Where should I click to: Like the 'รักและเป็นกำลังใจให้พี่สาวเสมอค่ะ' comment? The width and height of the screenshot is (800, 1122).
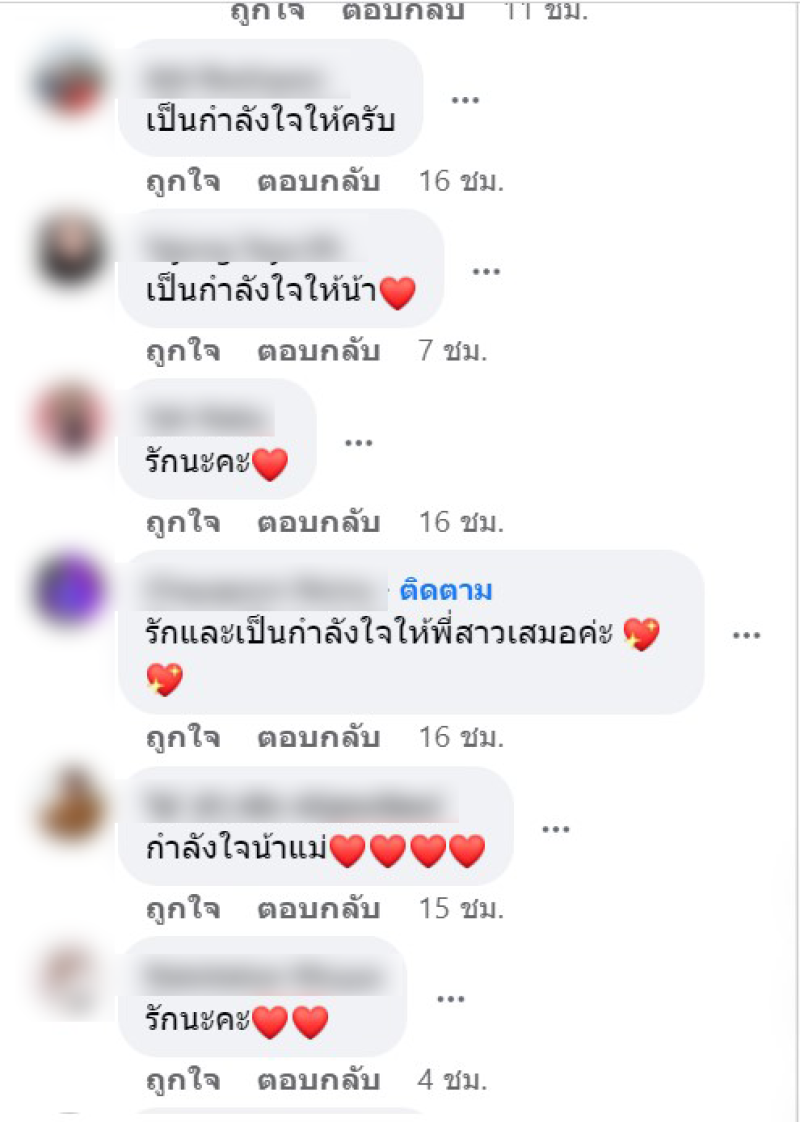coord(182,738)
